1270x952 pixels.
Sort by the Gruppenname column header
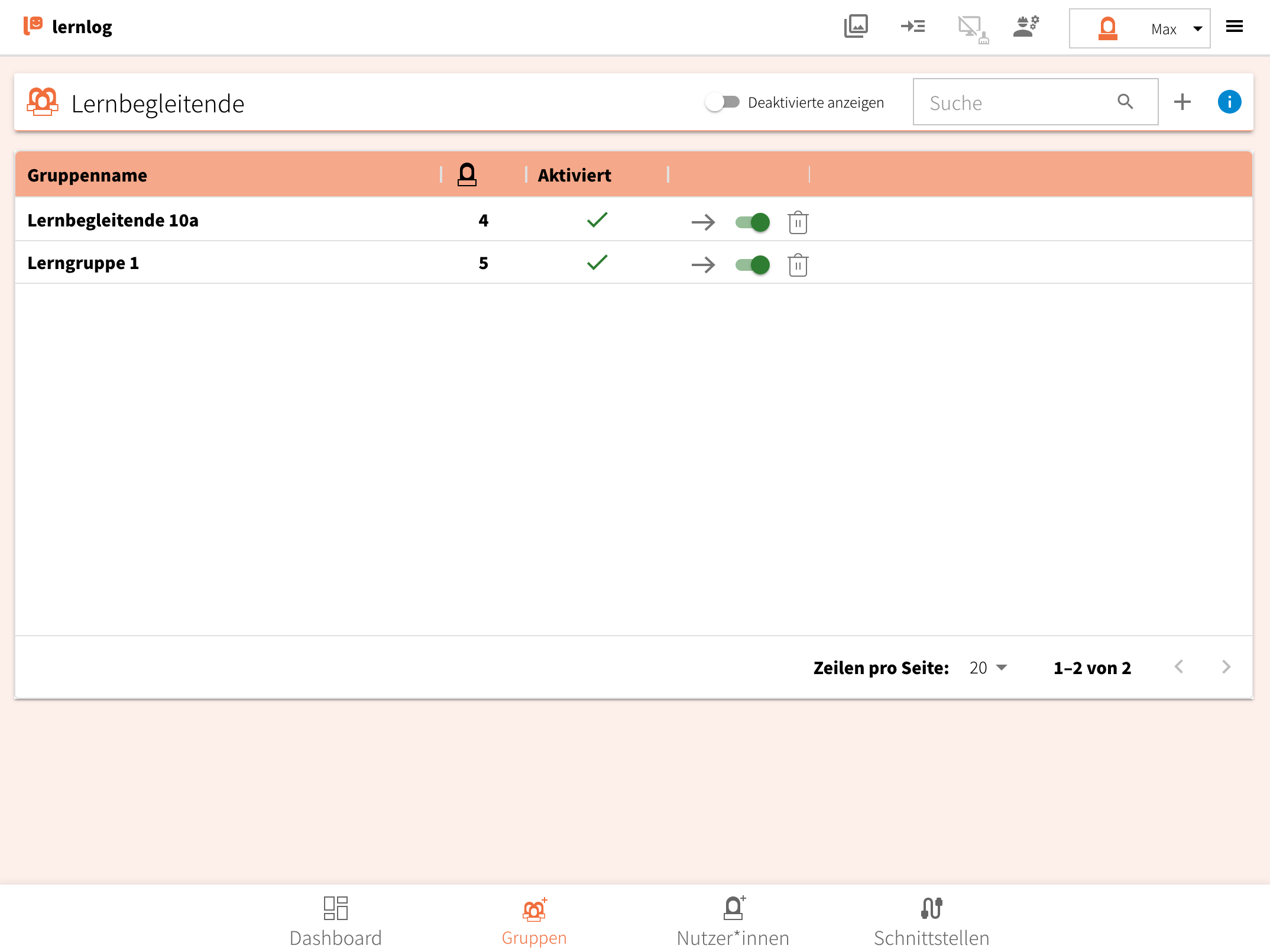(x=88, y=176)
